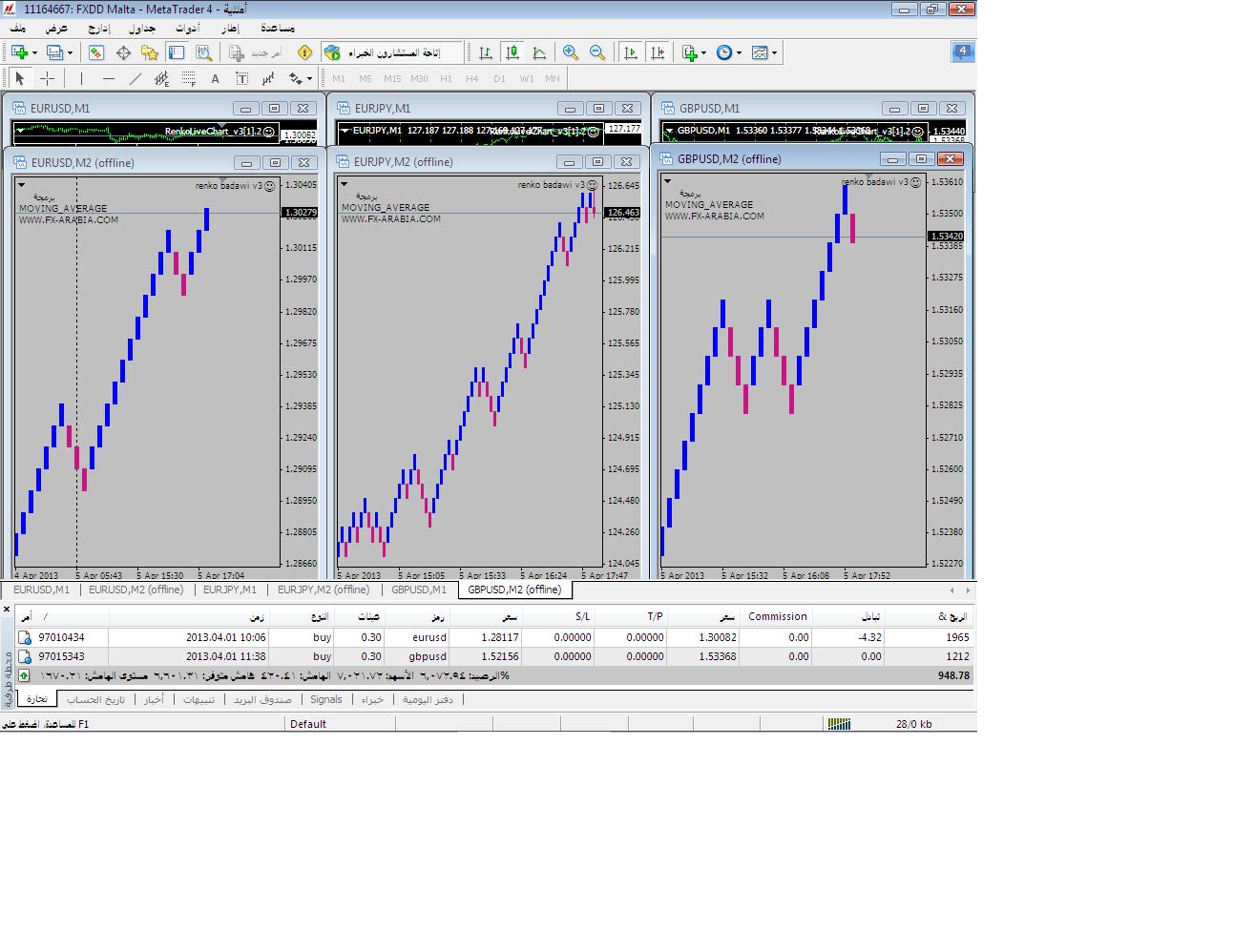
Task: Expand the triangle in the GBPUSD,M2 chart corner
Action: pos(668,180)
